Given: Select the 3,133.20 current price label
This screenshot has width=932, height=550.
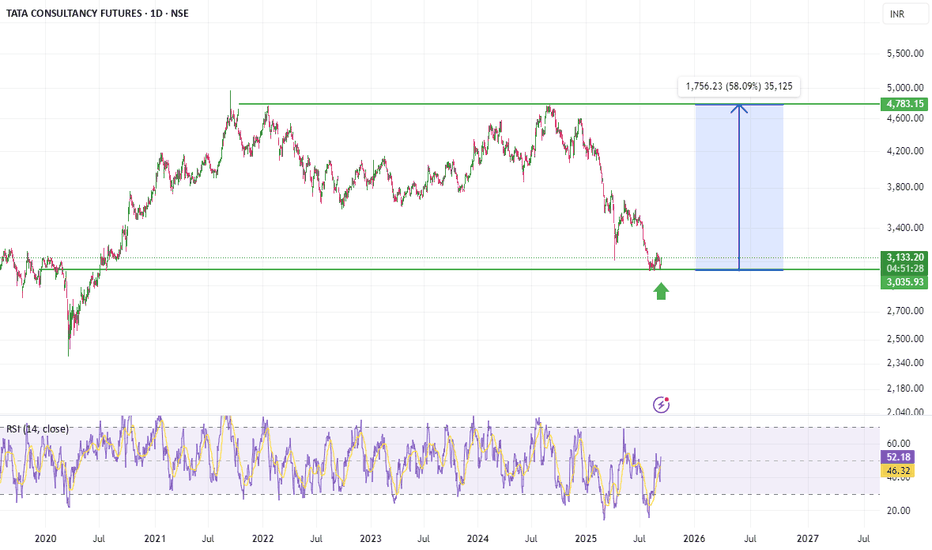Looking at the screenshot, I should [905, 257].
